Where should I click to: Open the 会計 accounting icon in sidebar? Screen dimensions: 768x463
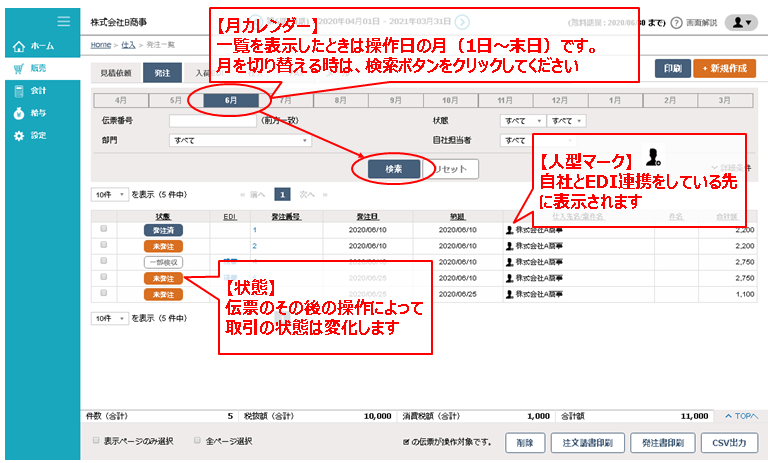click(19, 91)
